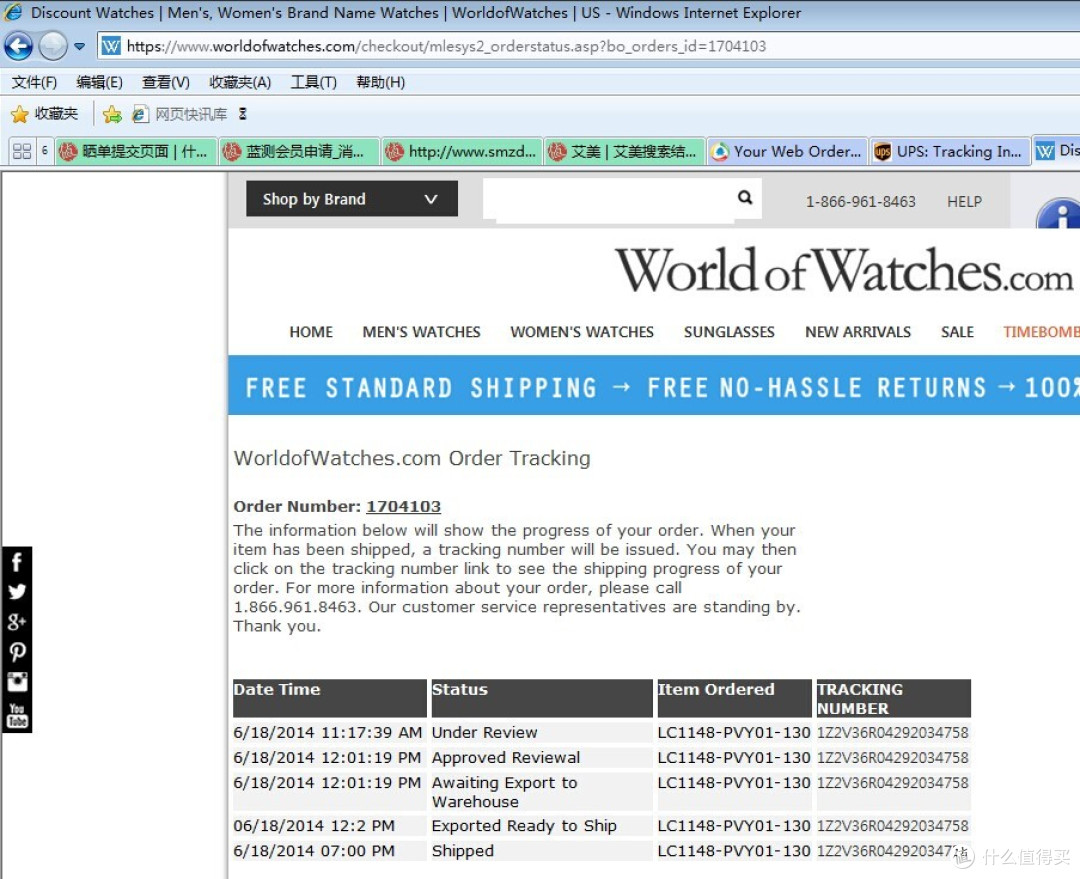Switch to the 晒单提交页面 tab
Image resolution: width=1080 pixels, height=879 pixels.
point(136,152)
